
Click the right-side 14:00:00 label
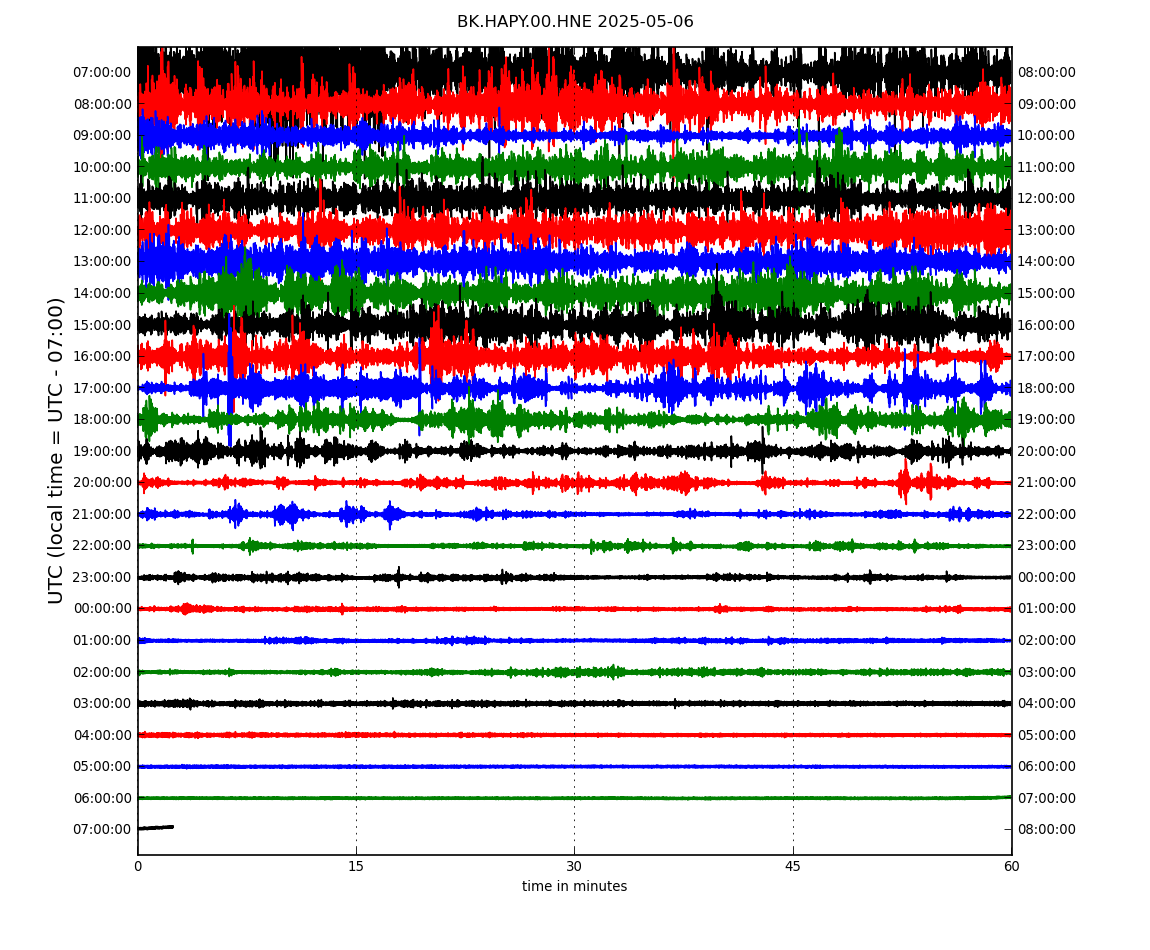1047,261
